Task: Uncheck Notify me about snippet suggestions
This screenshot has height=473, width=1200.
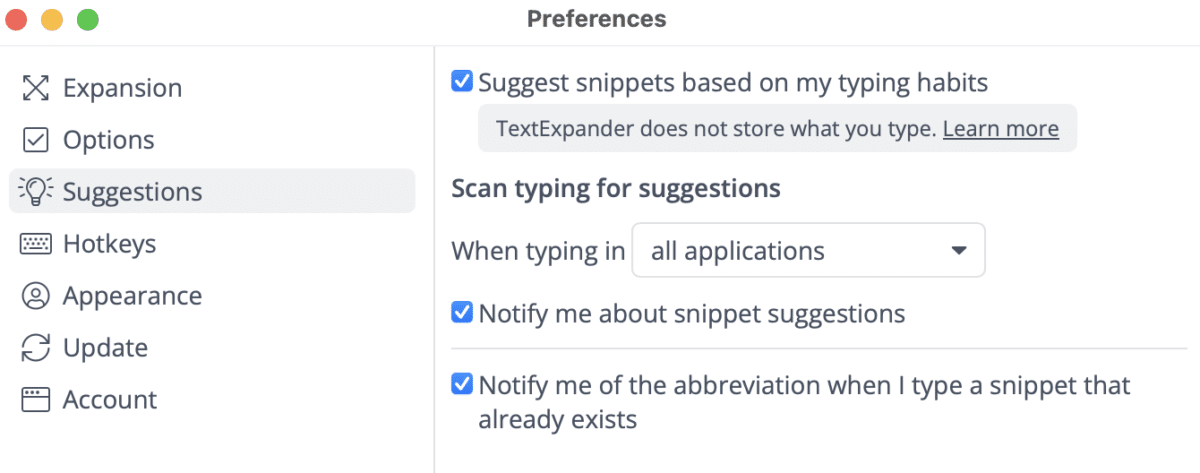Action: point(462,313)
